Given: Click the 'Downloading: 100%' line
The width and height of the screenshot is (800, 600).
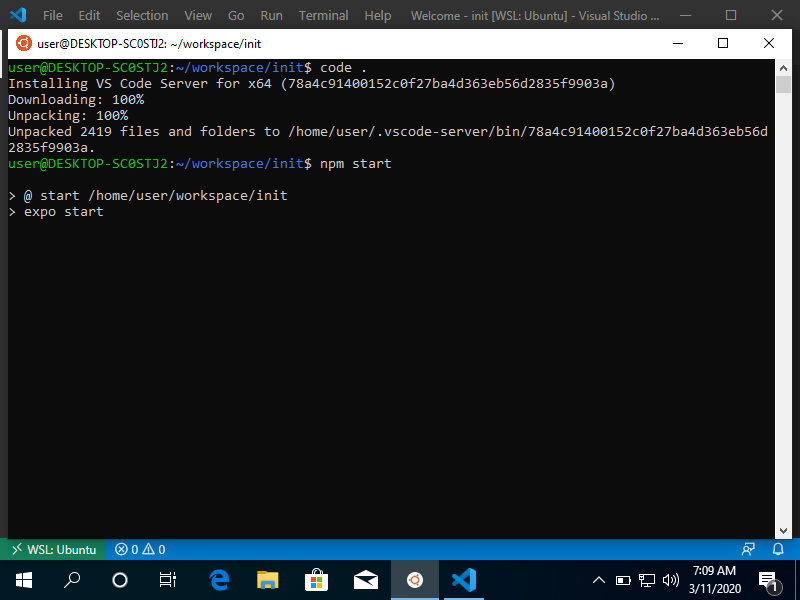Looking at the screenshot, I should pos(76,99).
